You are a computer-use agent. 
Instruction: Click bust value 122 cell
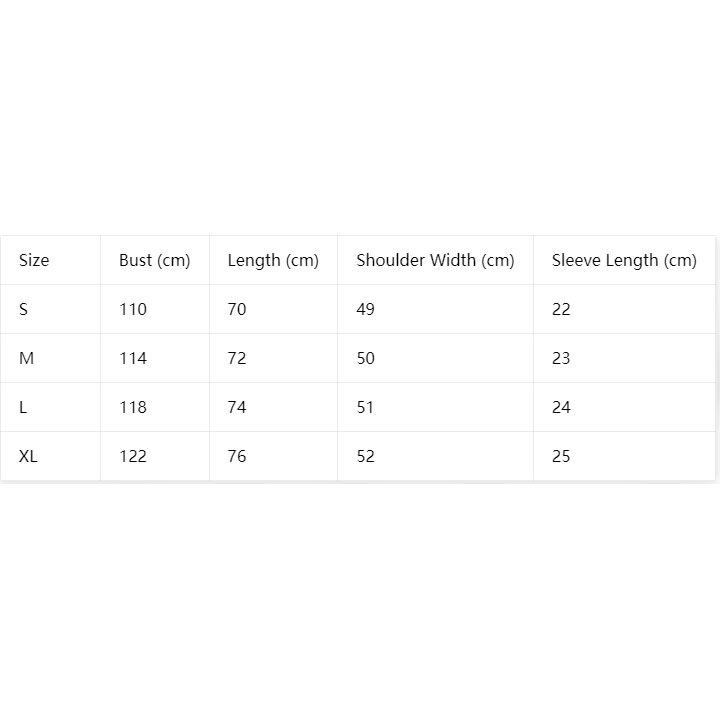click(x=155, y=456)
